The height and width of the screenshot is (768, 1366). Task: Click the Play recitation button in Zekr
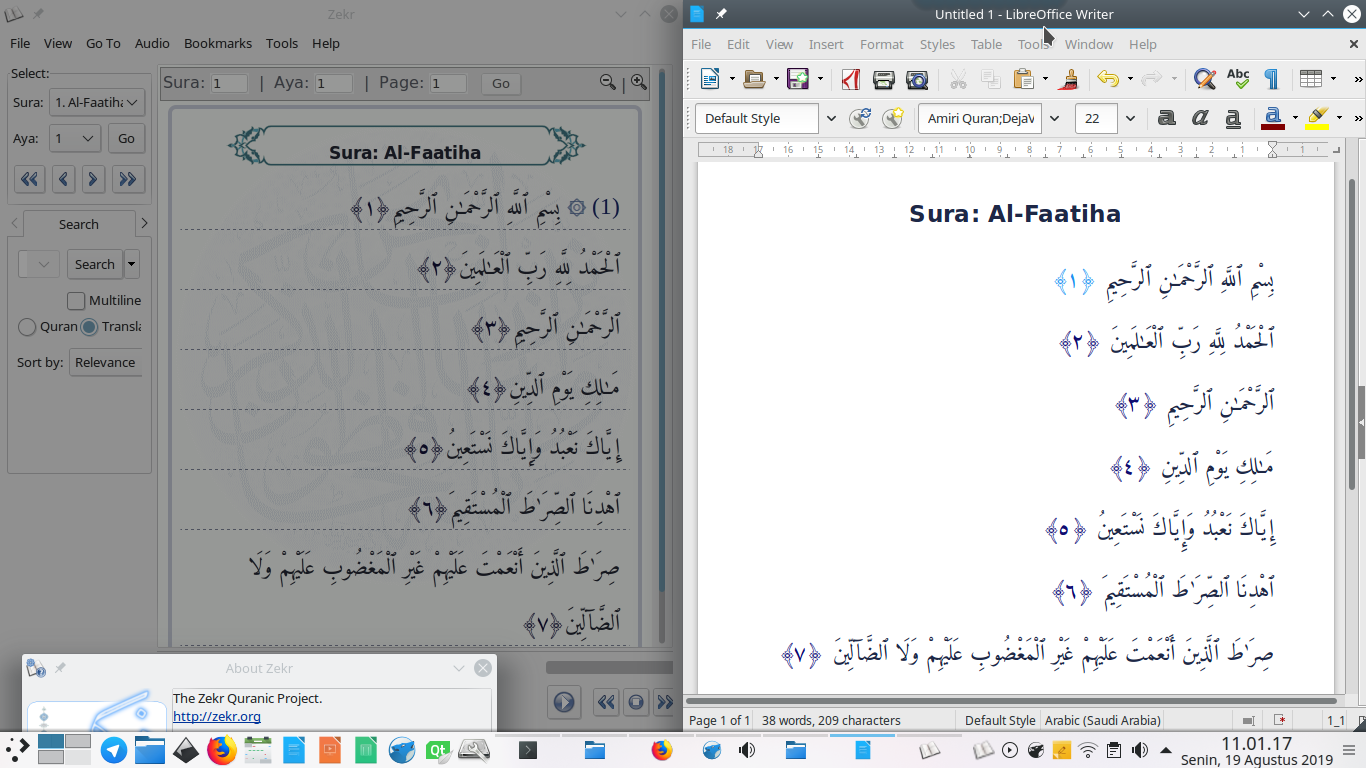(564, 702)
